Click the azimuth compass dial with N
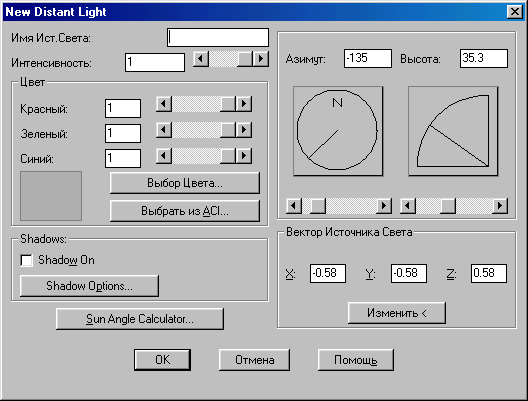The width and height of the screenshot is (528, 401). click(338, 131)
